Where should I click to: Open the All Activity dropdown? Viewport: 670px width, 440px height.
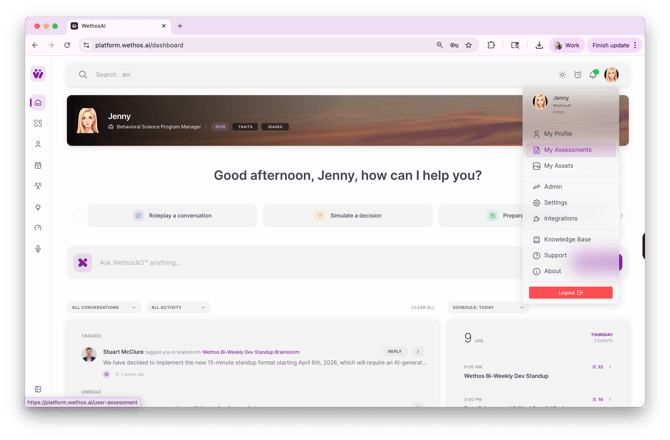point(178,307)
